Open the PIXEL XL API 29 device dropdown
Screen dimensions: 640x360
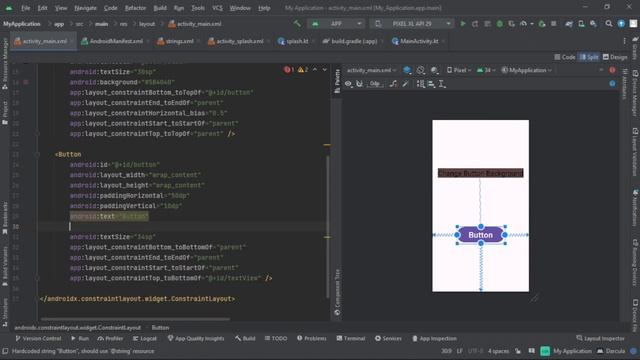tap(412, 24)
